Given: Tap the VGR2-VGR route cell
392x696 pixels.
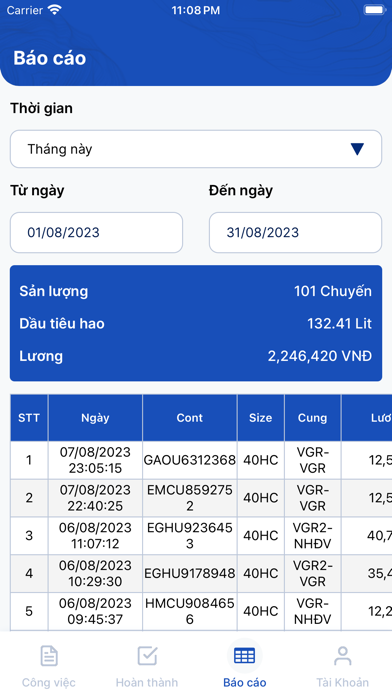Looking at the screenshot, I should coord(313,573).
